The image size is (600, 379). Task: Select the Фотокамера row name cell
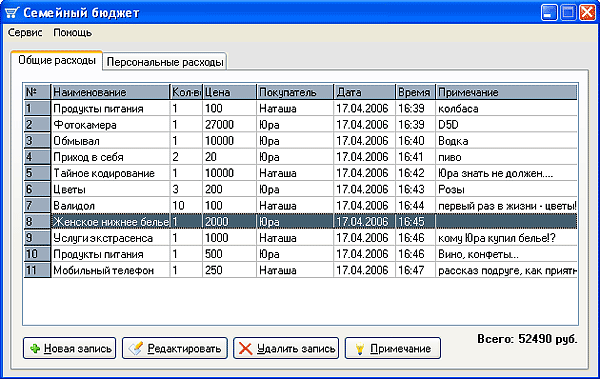click(110, 124)
